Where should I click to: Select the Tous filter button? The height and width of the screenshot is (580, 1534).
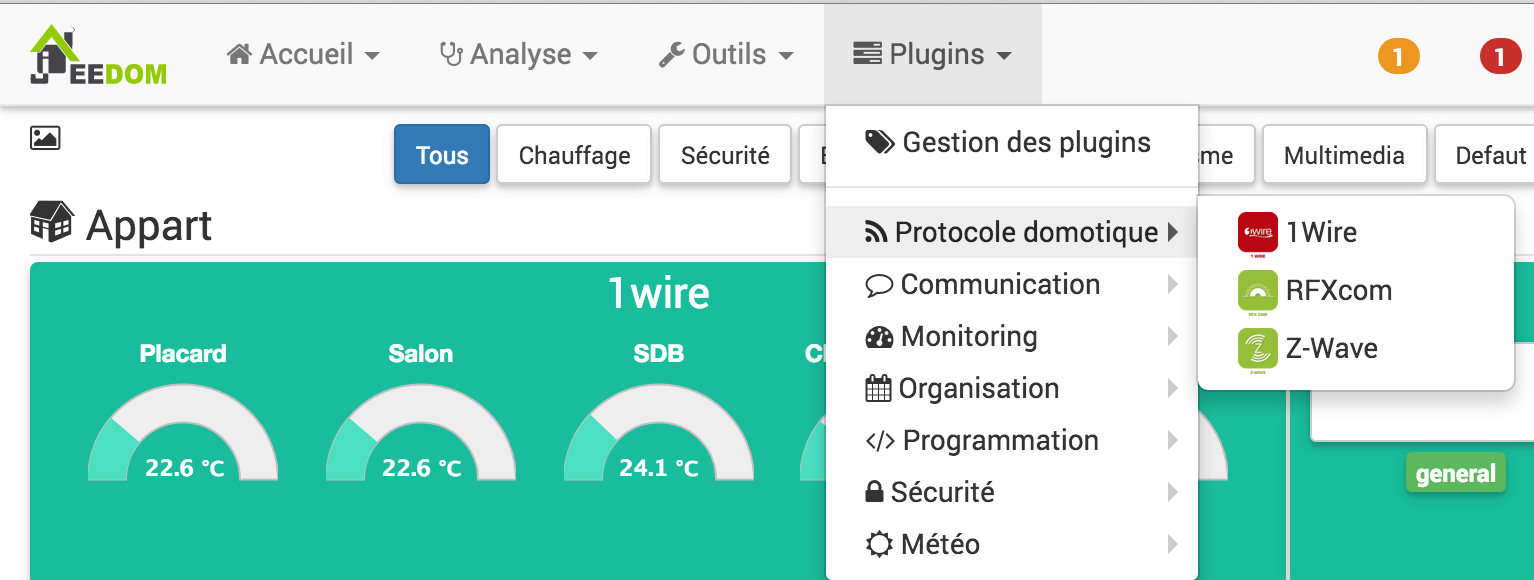[442, 154]
